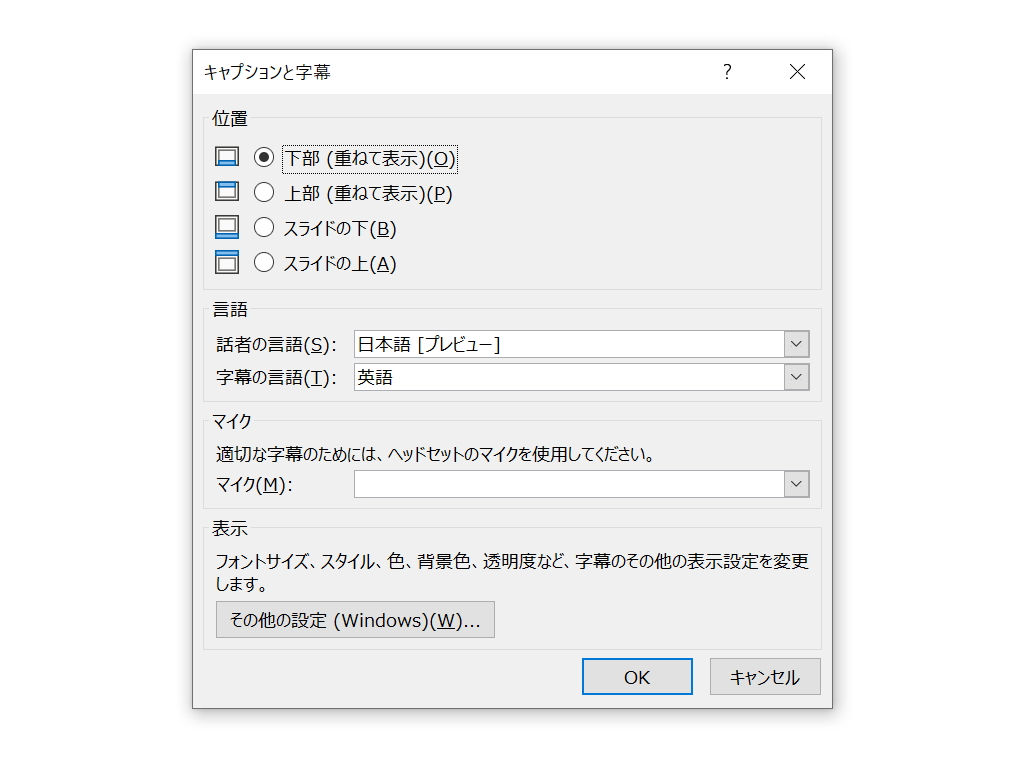Click the 字幕の言語(T) label
The image size is (1024, 768).
[x=276, y=378]
